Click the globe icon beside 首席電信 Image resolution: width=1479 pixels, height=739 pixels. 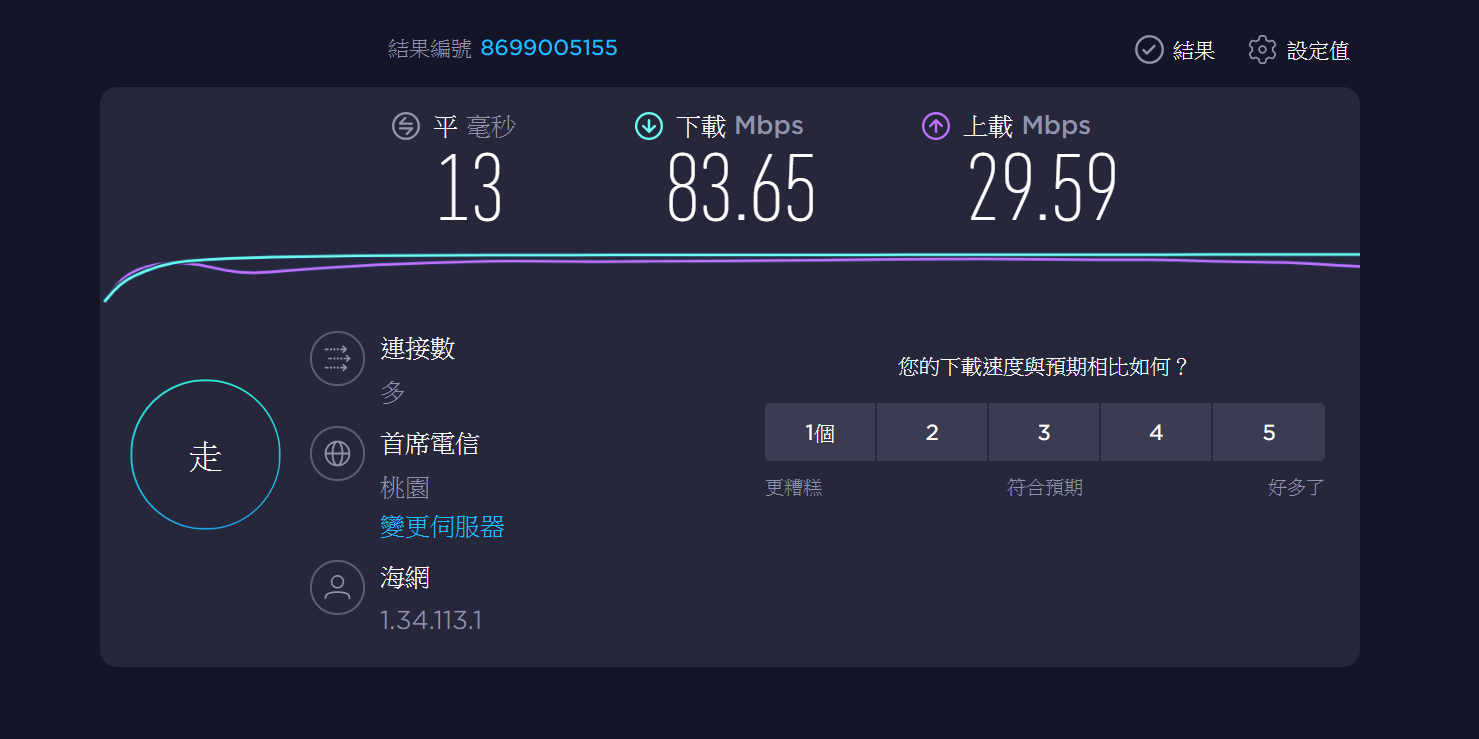(x=337, y=454)
